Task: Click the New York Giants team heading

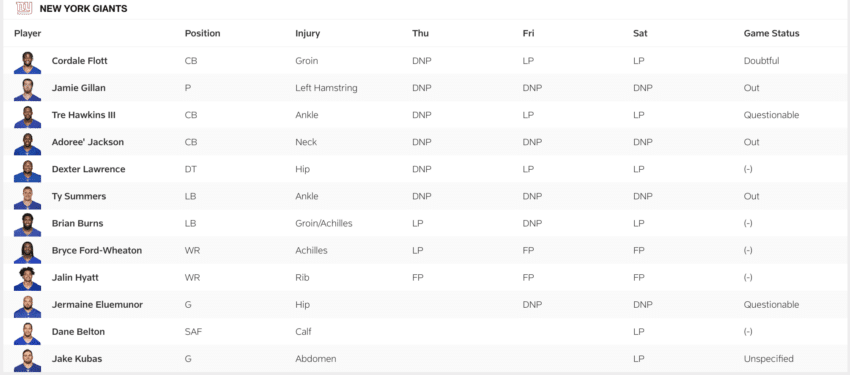Action: pyautogui.click(x=83, y=9)
